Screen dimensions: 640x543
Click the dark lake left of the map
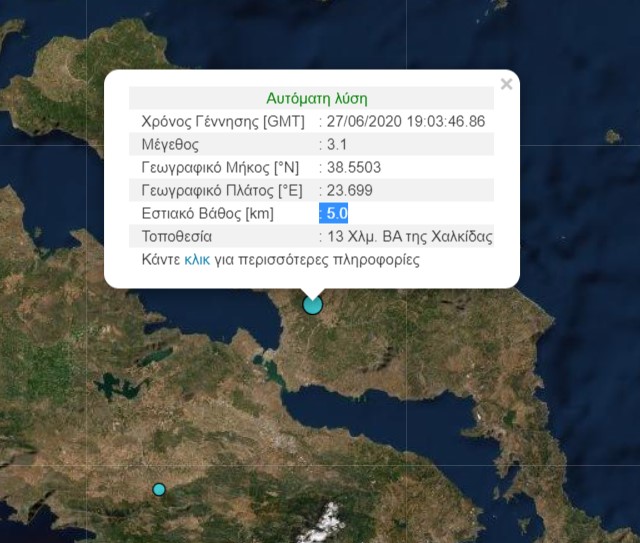pyautogui.click(x=109, y=385)
